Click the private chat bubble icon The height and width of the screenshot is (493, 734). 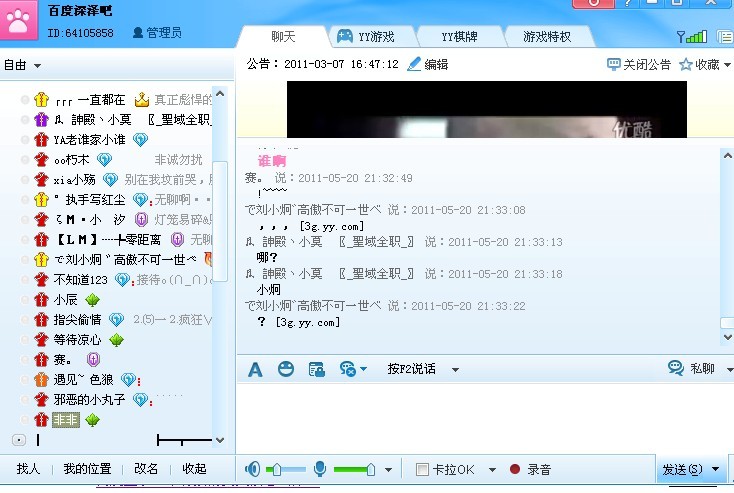coord(676,368)
